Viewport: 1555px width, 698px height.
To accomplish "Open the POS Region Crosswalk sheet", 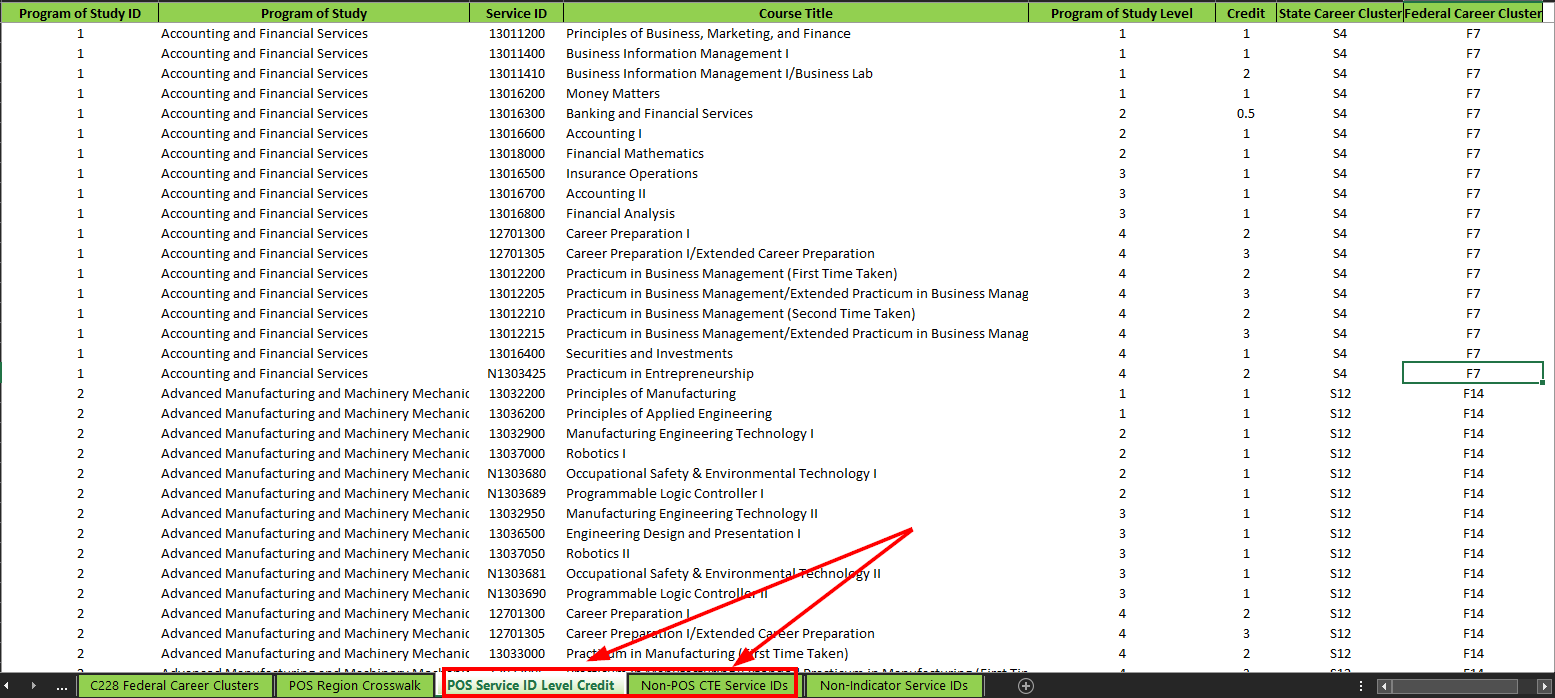I will [355, 686].
